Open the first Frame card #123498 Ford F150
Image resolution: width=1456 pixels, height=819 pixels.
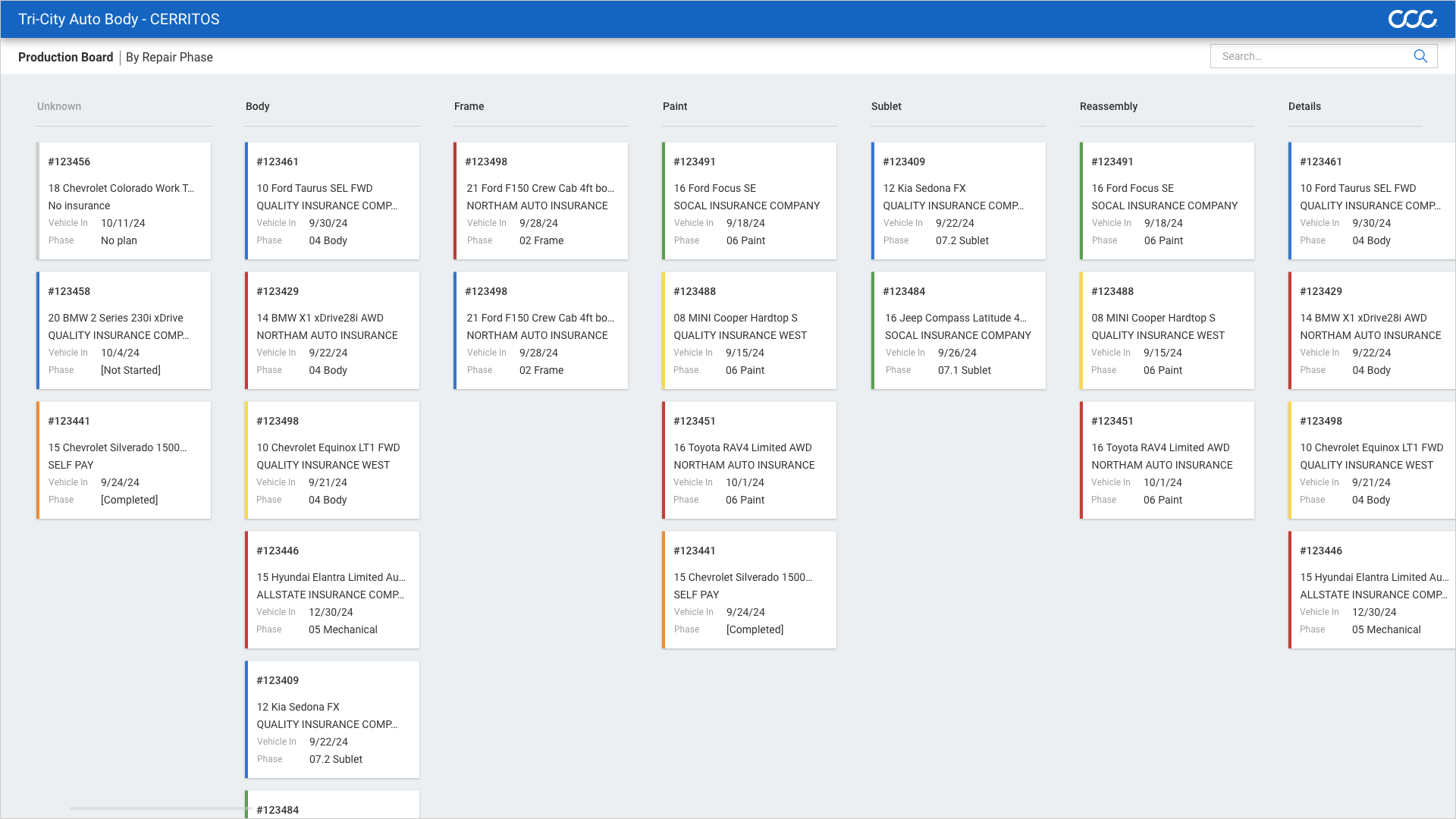(x=541, y=201)
